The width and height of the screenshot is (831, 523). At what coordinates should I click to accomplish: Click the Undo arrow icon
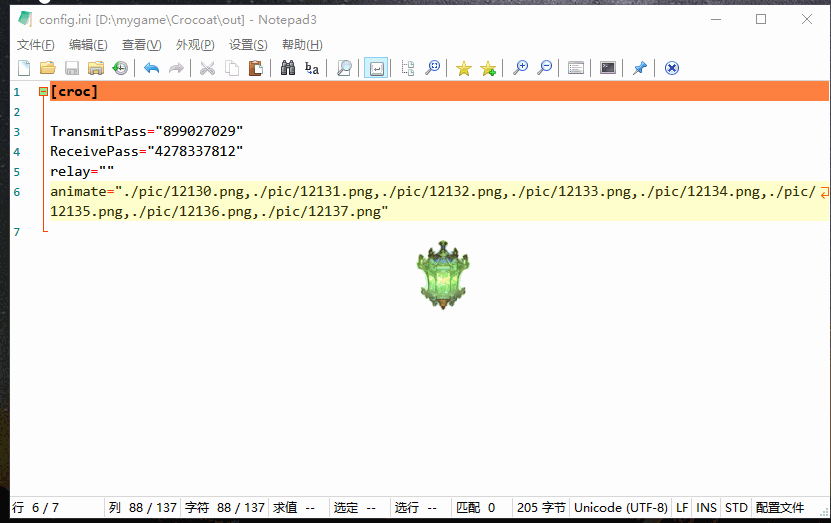coord(152,68)
